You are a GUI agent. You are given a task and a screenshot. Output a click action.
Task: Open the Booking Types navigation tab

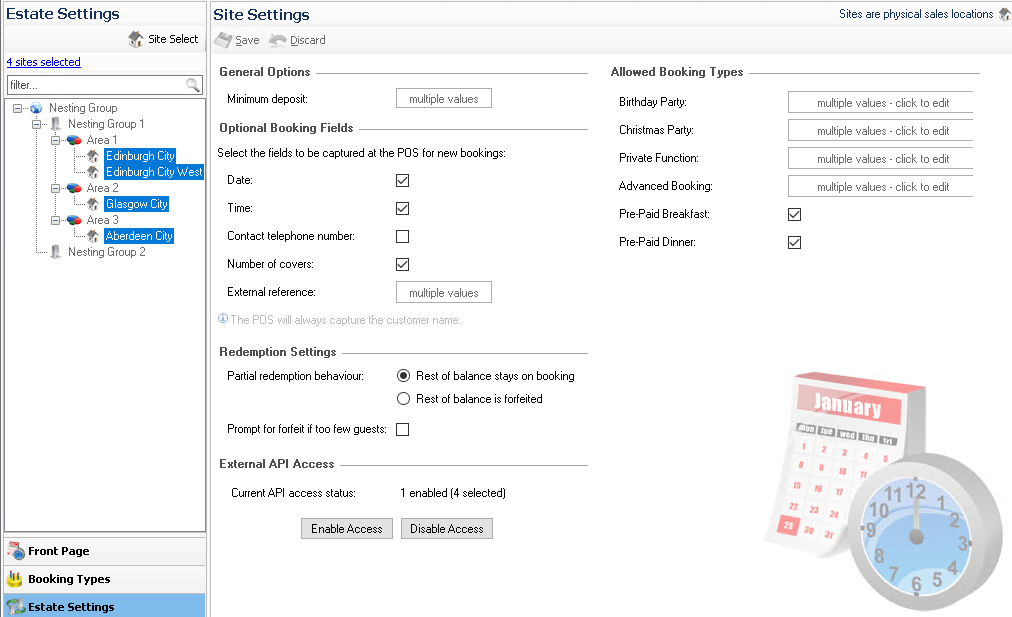pyautogui.click(x=69, y=579)
